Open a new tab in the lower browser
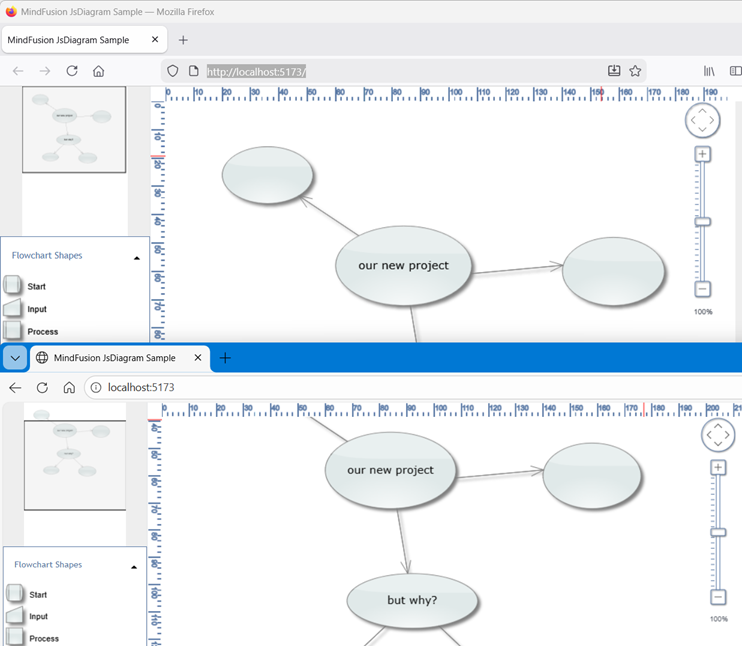742x646 pixels. pos(225,358)
